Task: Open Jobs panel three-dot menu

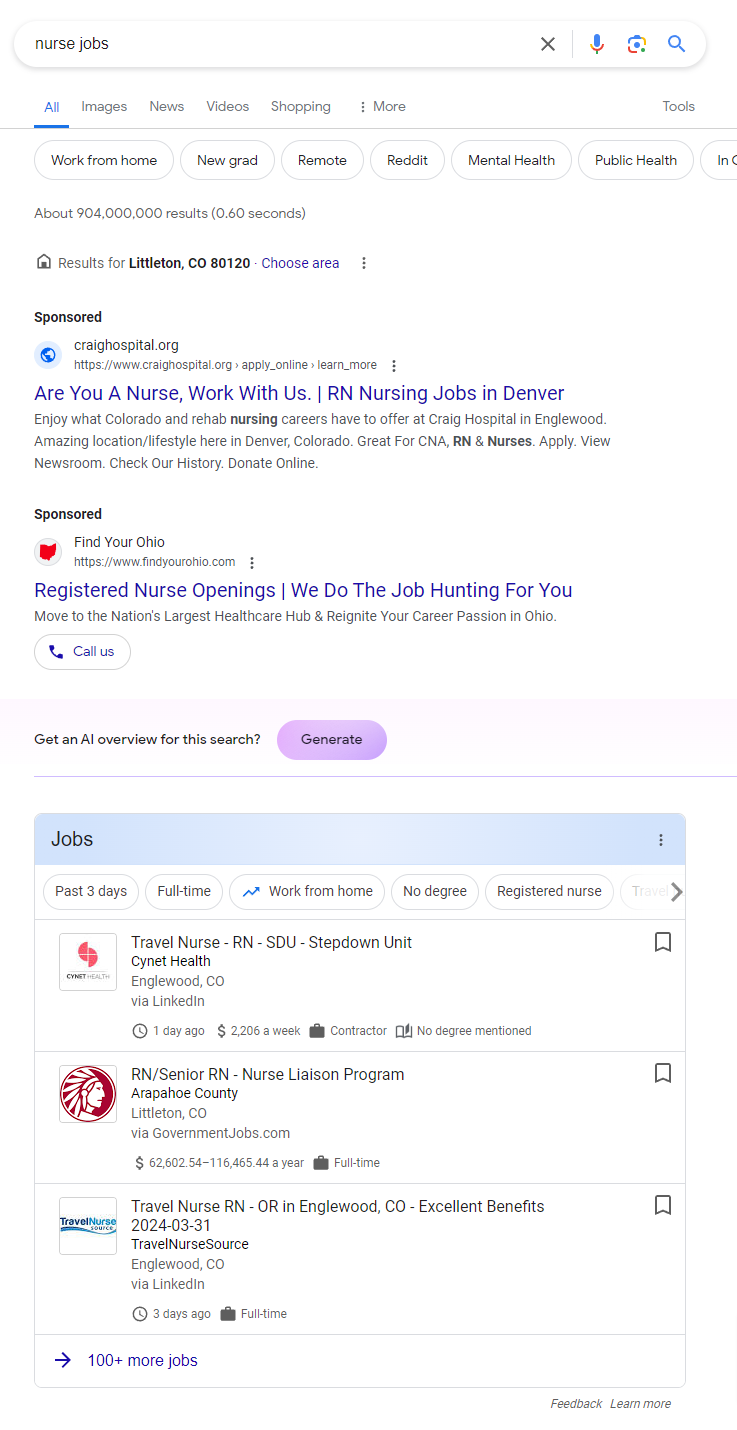Action: (x=661, y=840)
